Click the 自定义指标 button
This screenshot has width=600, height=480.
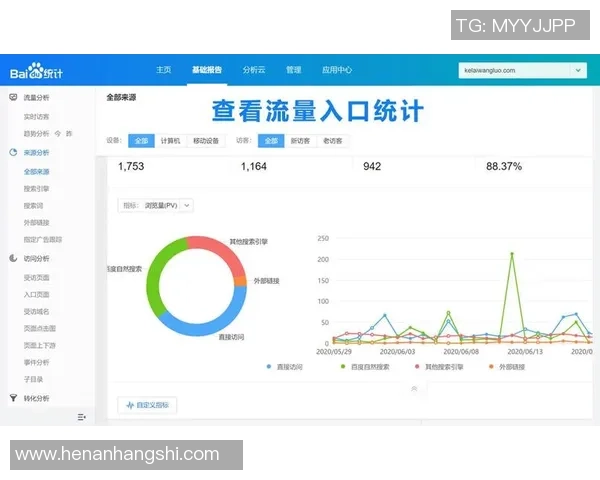point(147,405)
